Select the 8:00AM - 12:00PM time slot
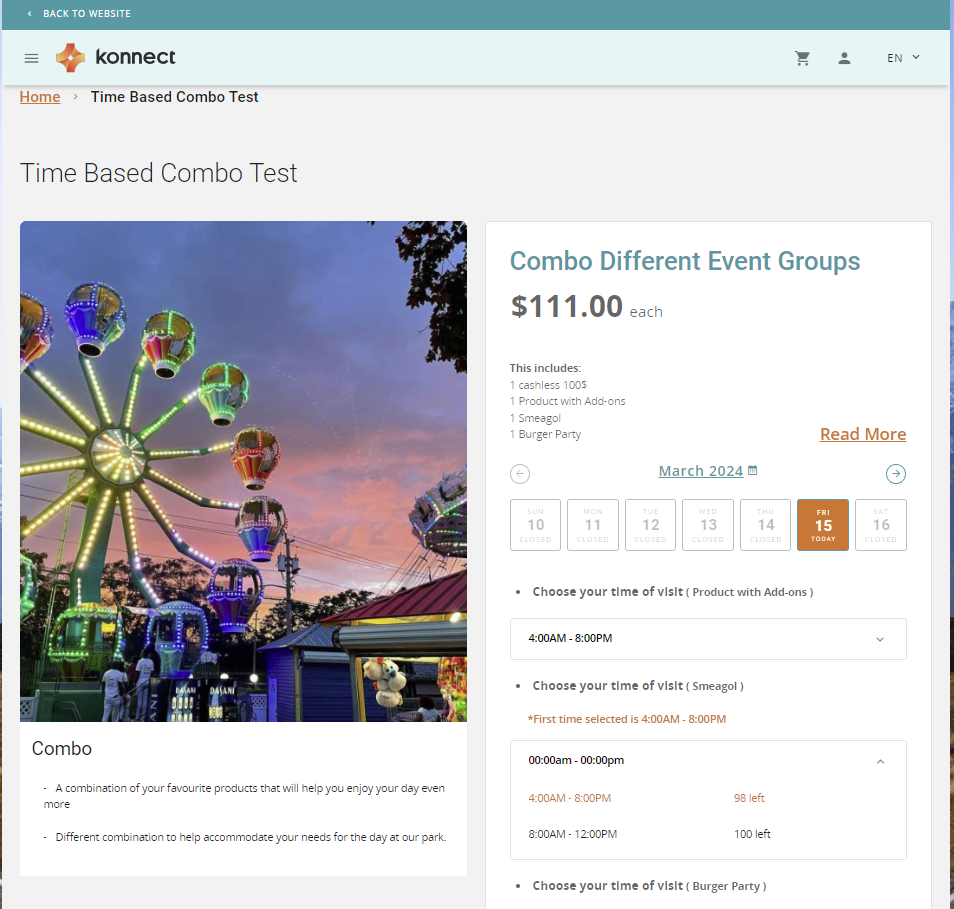 [x=573, y=834]
